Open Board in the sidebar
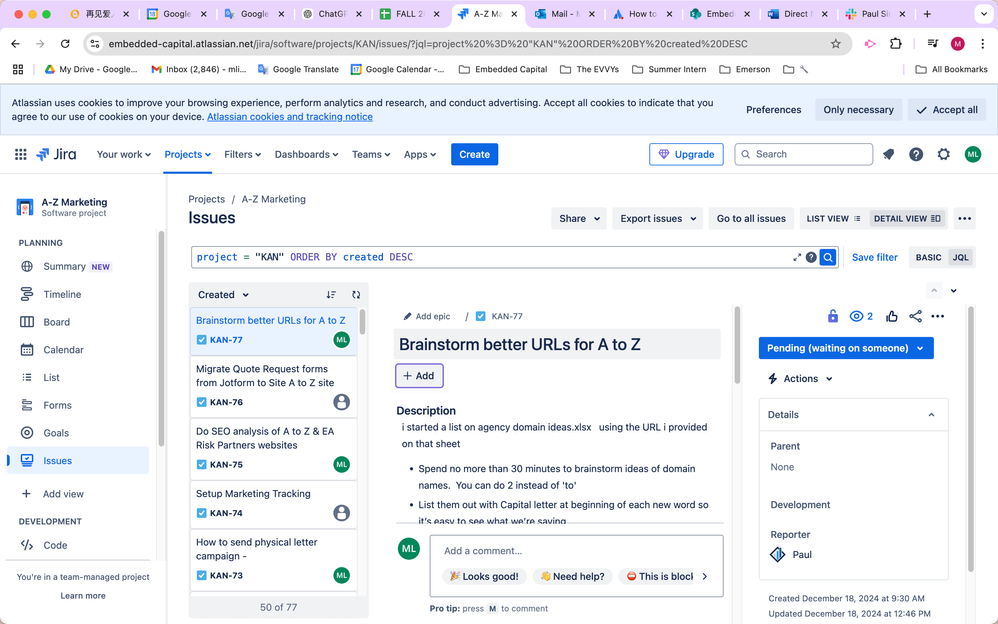Image resolution: width=998 pixels, height=624 pixels. (x=78, y=322)
